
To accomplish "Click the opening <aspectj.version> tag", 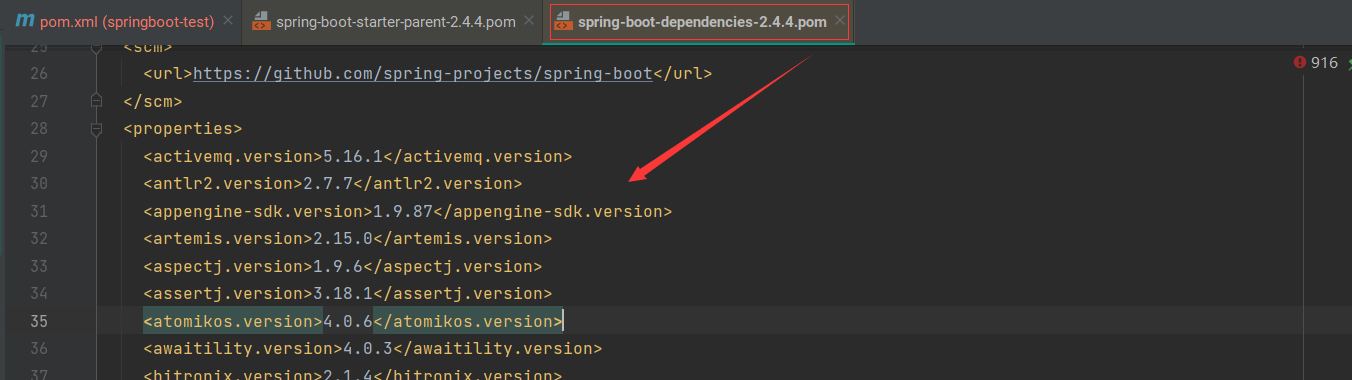I will (227, 267).
